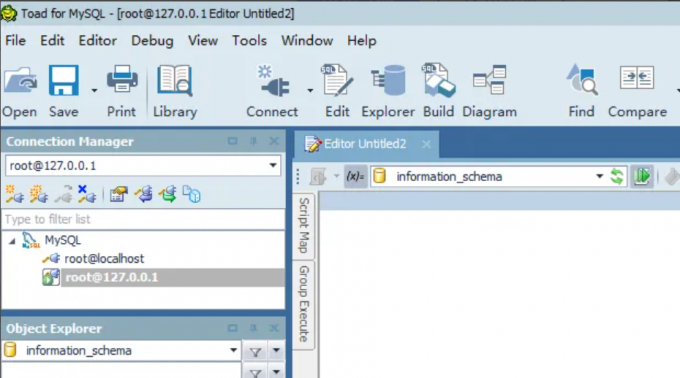Click the Print toolbar icon
The image size is (680, 378).
click(x=122, y=79)
